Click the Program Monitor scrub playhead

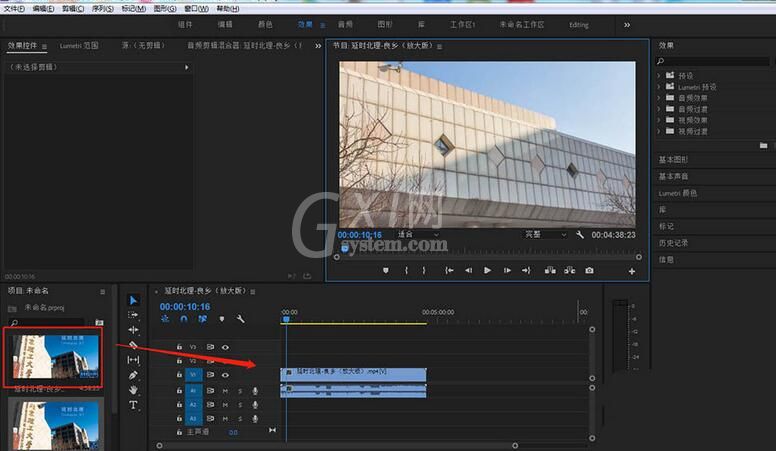344,249
